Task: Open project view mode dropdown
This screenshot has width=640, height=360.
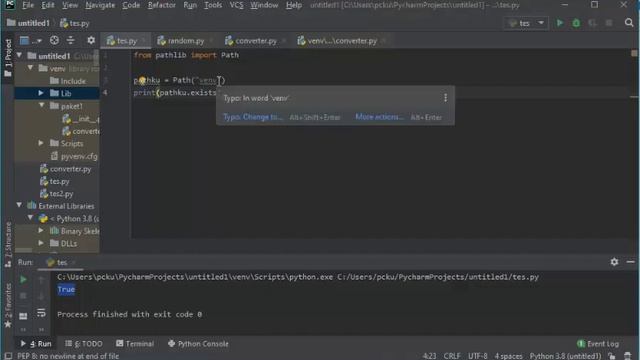Action: point(31,40)
